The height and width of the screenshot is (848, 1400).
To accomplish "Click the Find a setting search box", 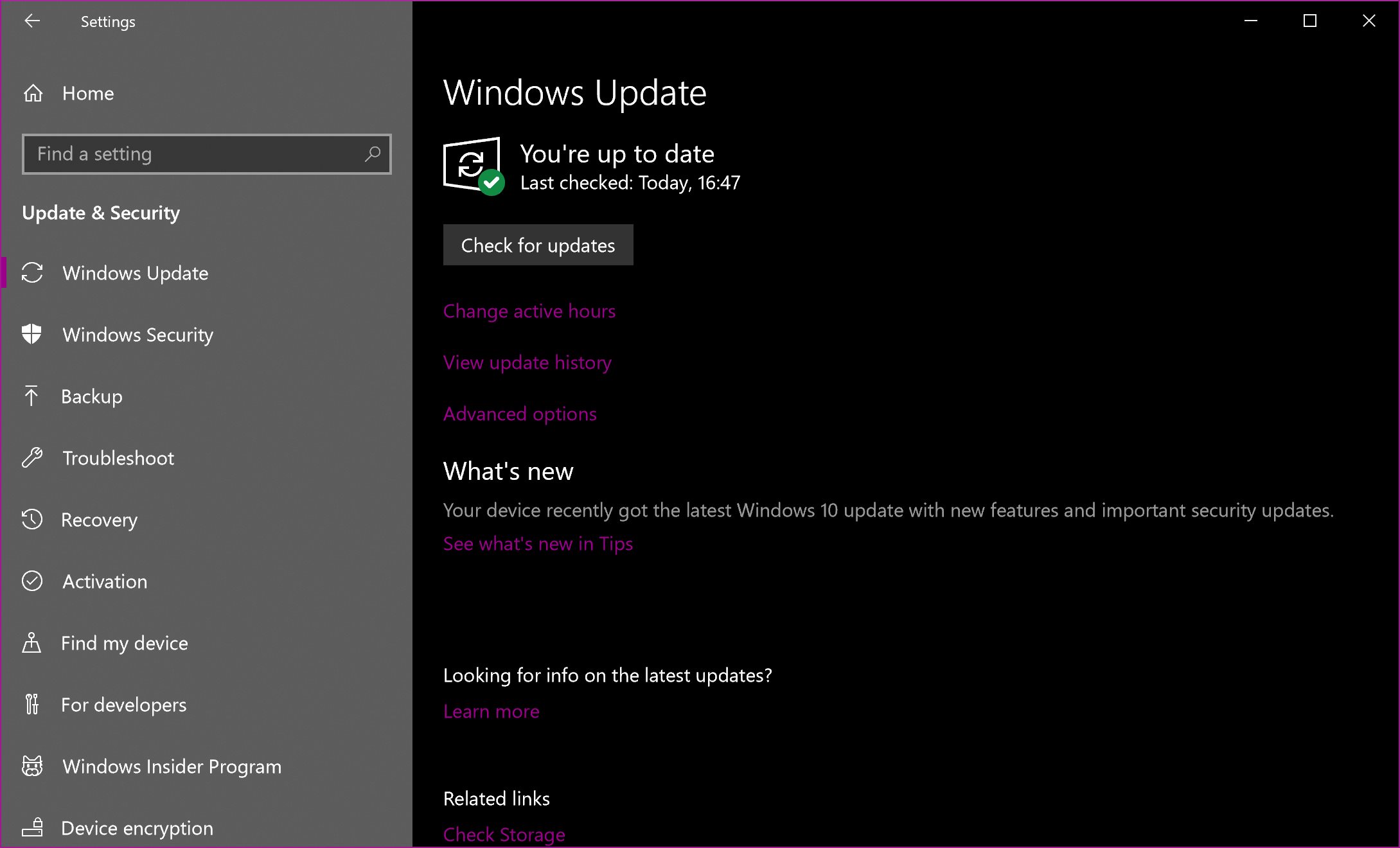I will click(x=206, y=154).
